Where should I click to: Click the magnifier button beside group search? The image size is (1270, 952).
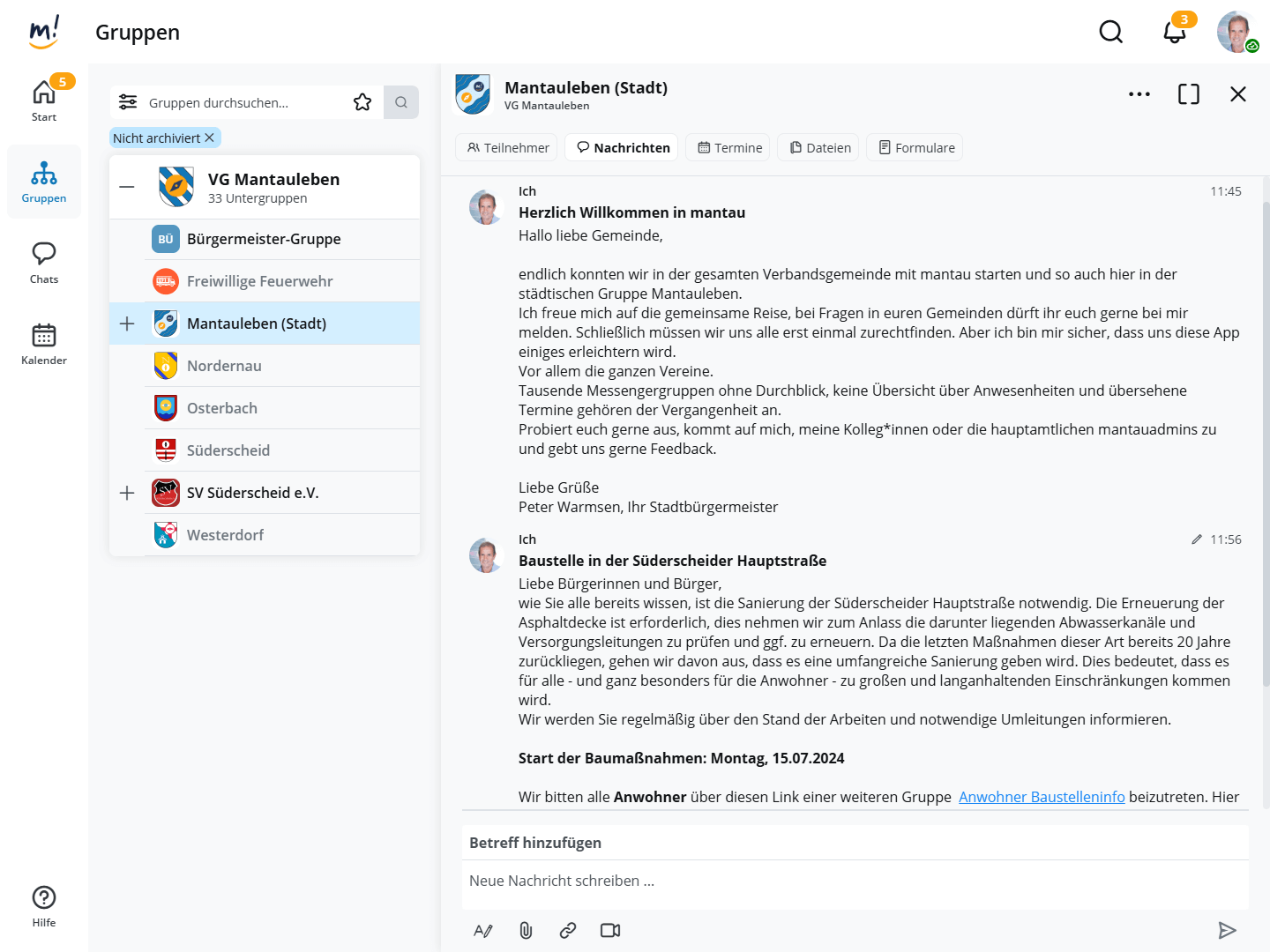401,102
